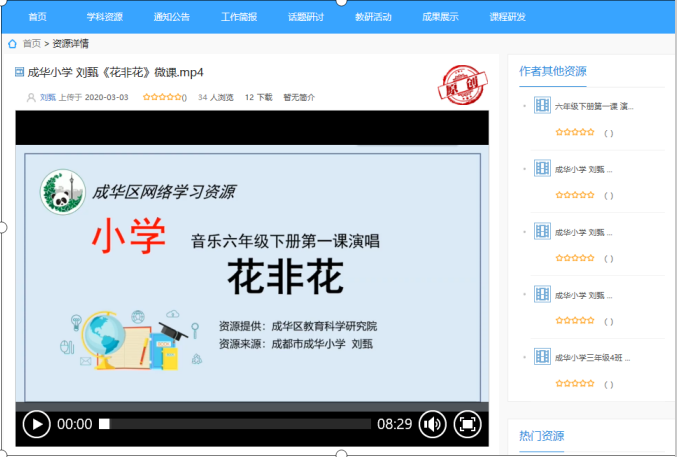Screen dimensions: 677x457
Task: Click the video icon beside 六年级下册第一课
Action: tap(542, 105)
